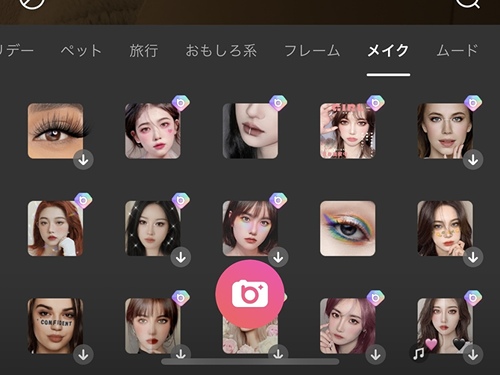The height and width of the screenshot is (375, 500).
Task: Select the false eyelash close-up filter
Action: point(55,131)
